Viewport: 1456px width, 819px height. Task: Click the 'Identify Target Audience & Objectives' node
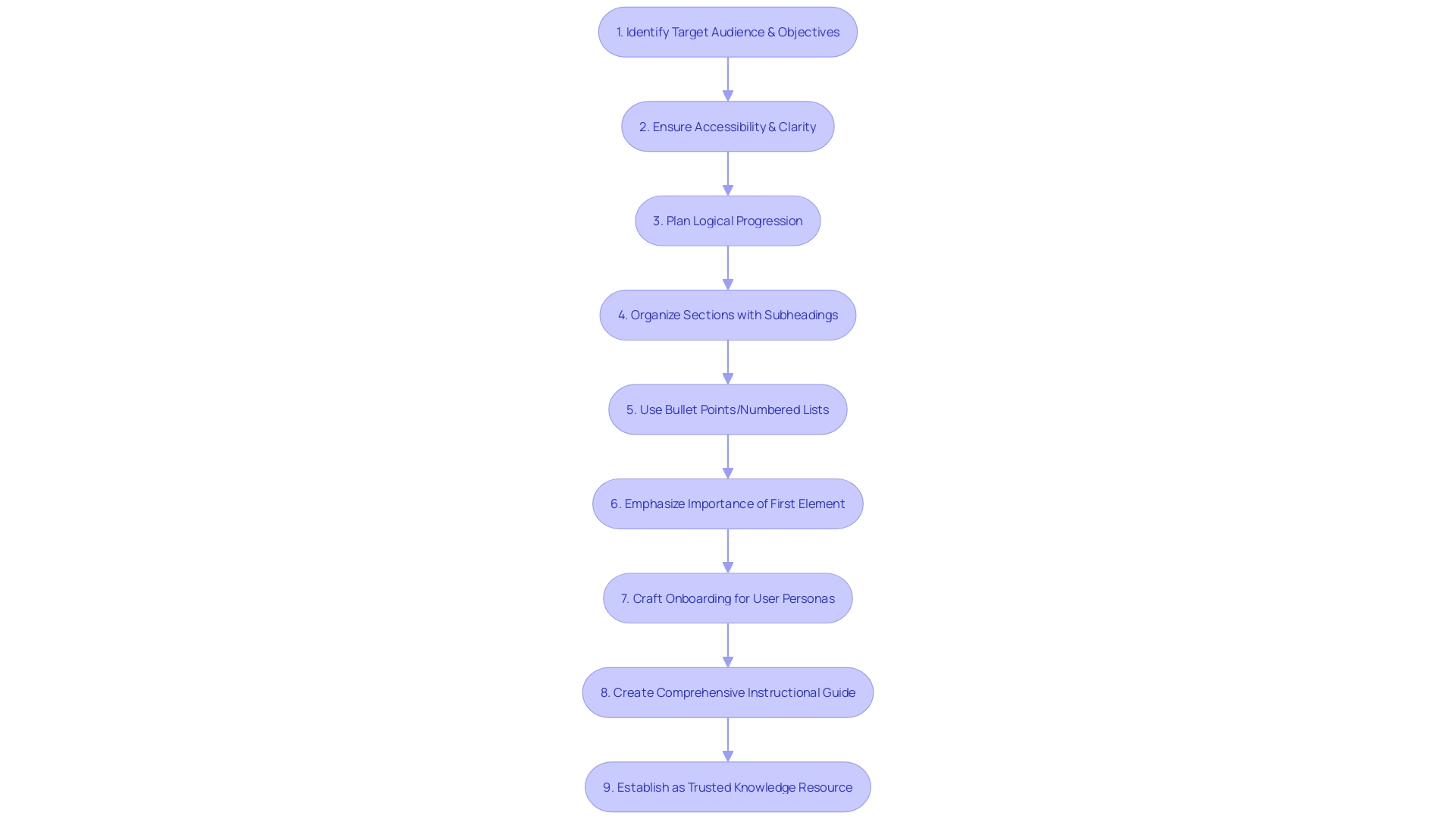727,32
